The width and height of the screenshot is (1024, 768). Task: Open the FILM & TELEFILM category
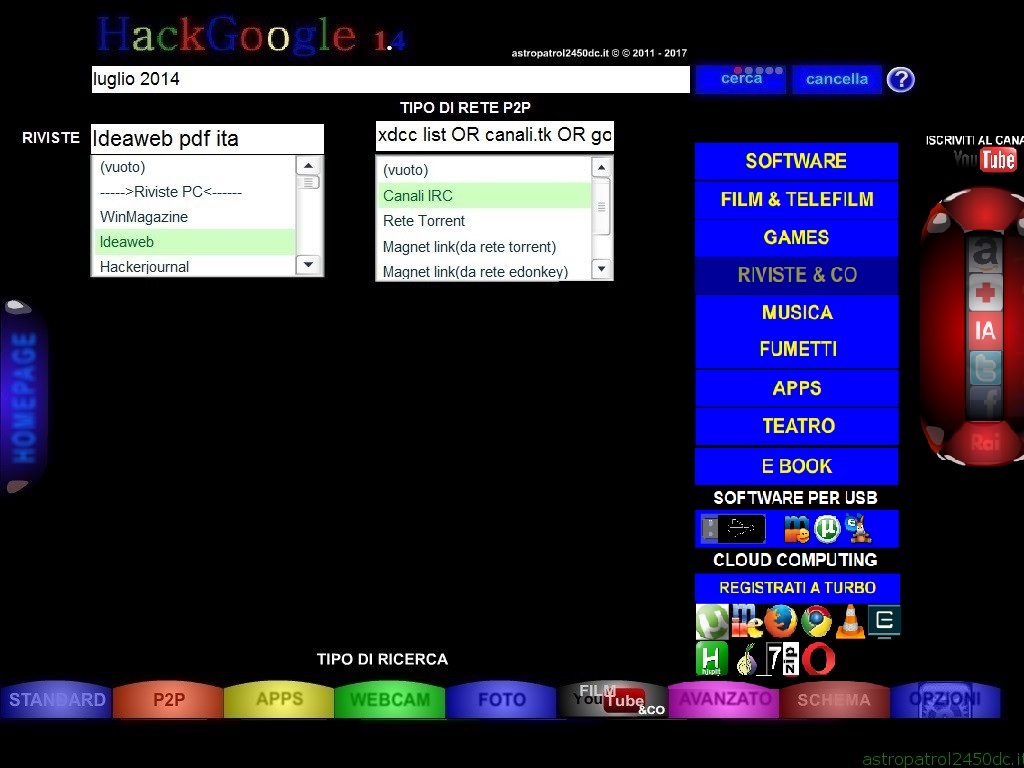click(796, 199)
